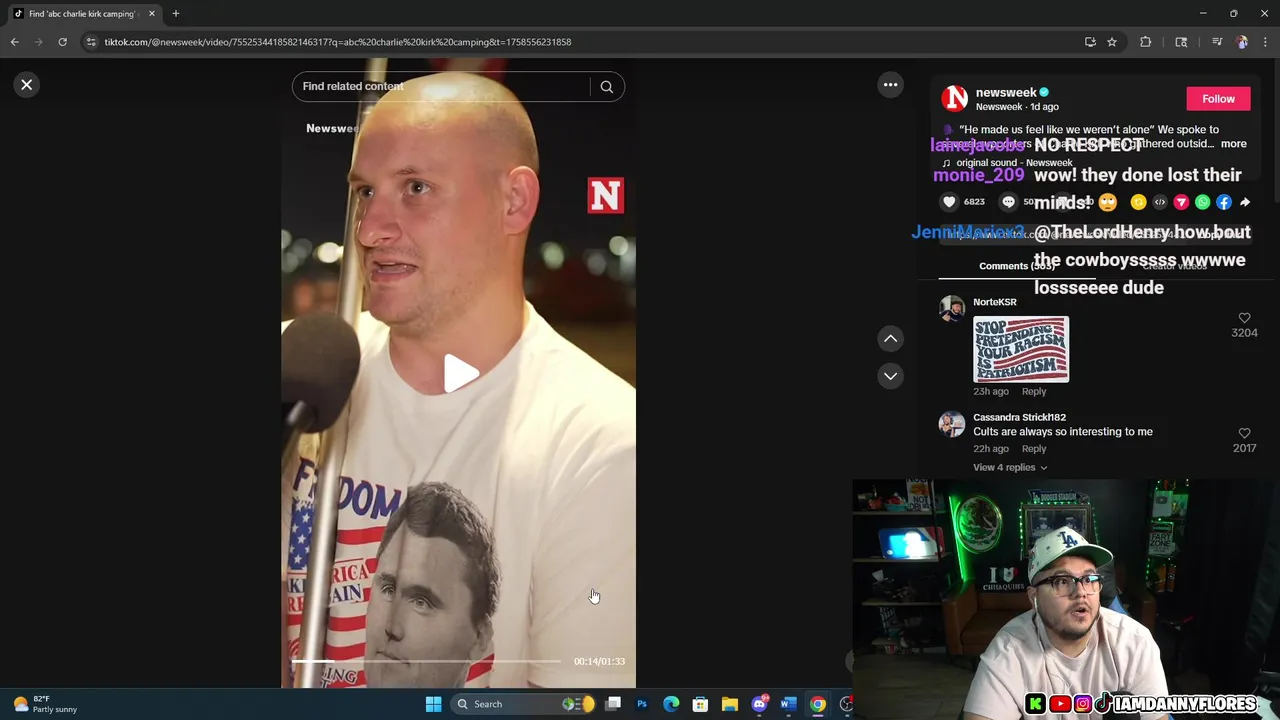
Task: Close the TikTok browser tab
Action: coord(152,14)
